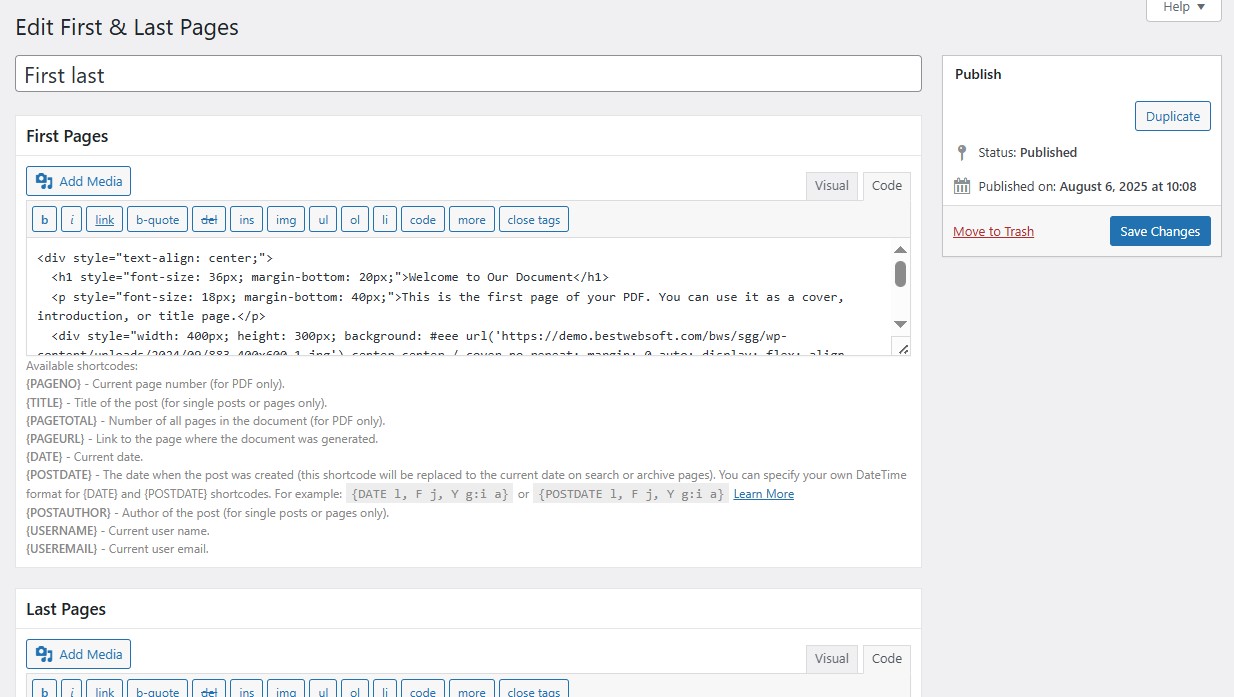The image size is (1234, 697).
Task: Click the {USERNAME} shortcode text
Action: [61, 531]
